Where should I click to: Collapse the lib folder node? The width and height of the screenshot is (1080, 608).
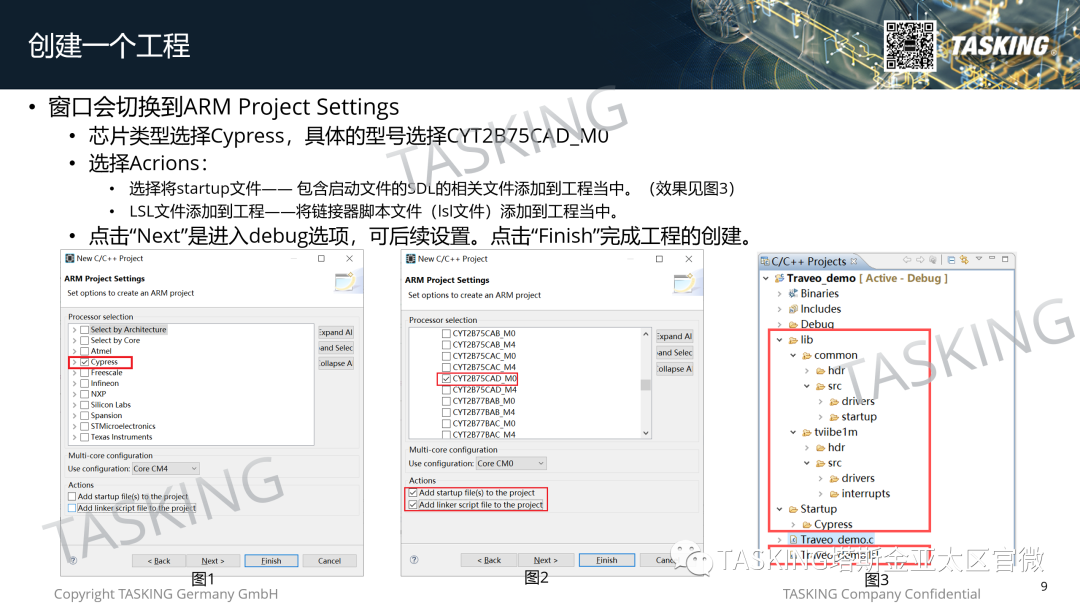pyautogui.click(x=780, y=340)
